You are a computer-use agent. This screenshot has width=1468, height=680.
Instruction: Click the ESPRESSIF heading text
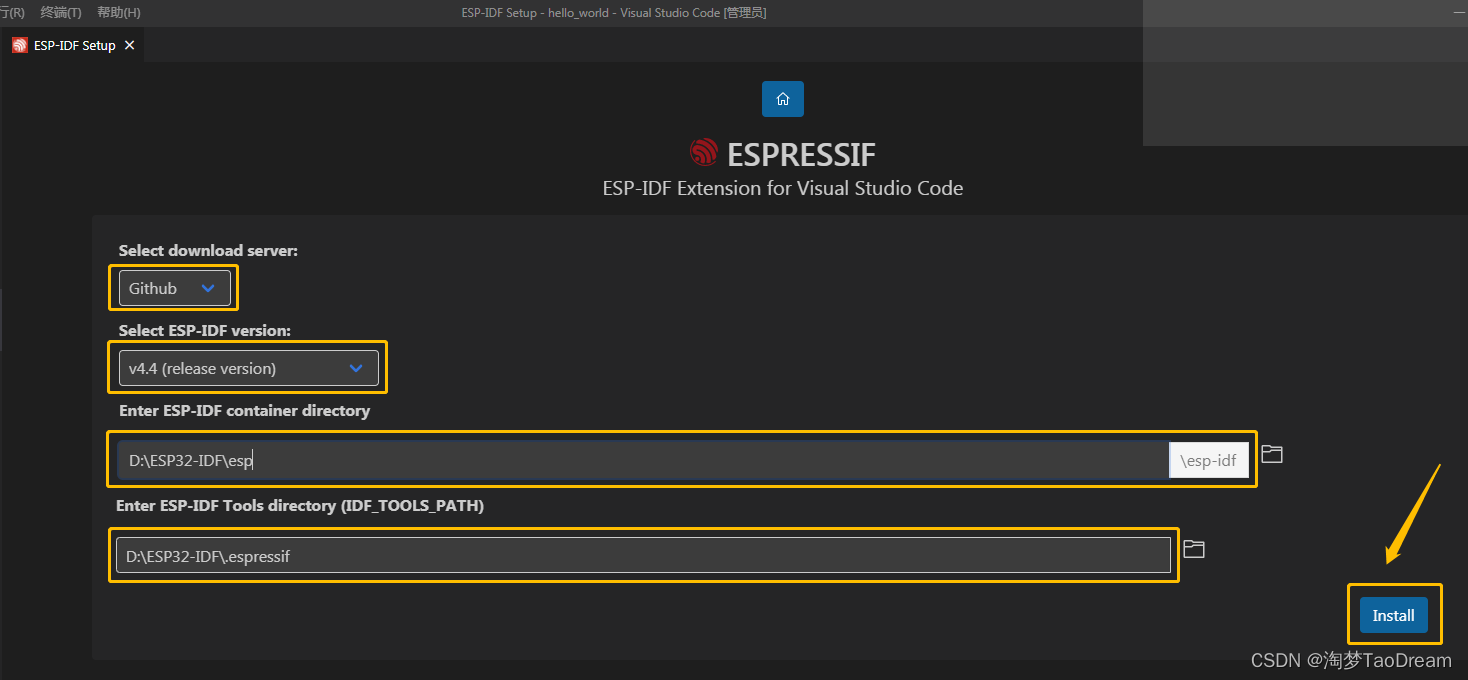[801, 154]
